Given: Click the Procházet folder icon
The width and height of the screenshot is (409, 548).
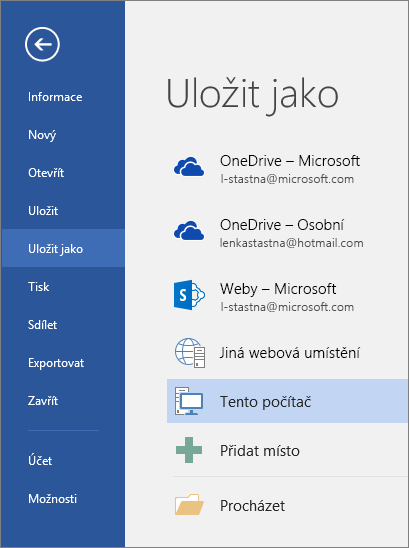Looking at the screenshot, I should [189, 505].
